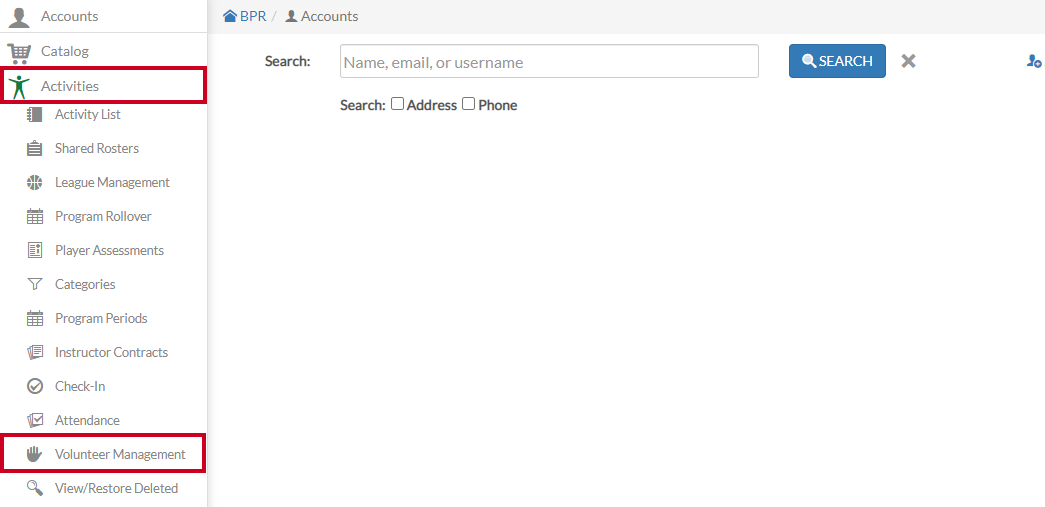Collapse the Activities sidebar section
The width and height of the screenshot is (1045, 507).
103,86
